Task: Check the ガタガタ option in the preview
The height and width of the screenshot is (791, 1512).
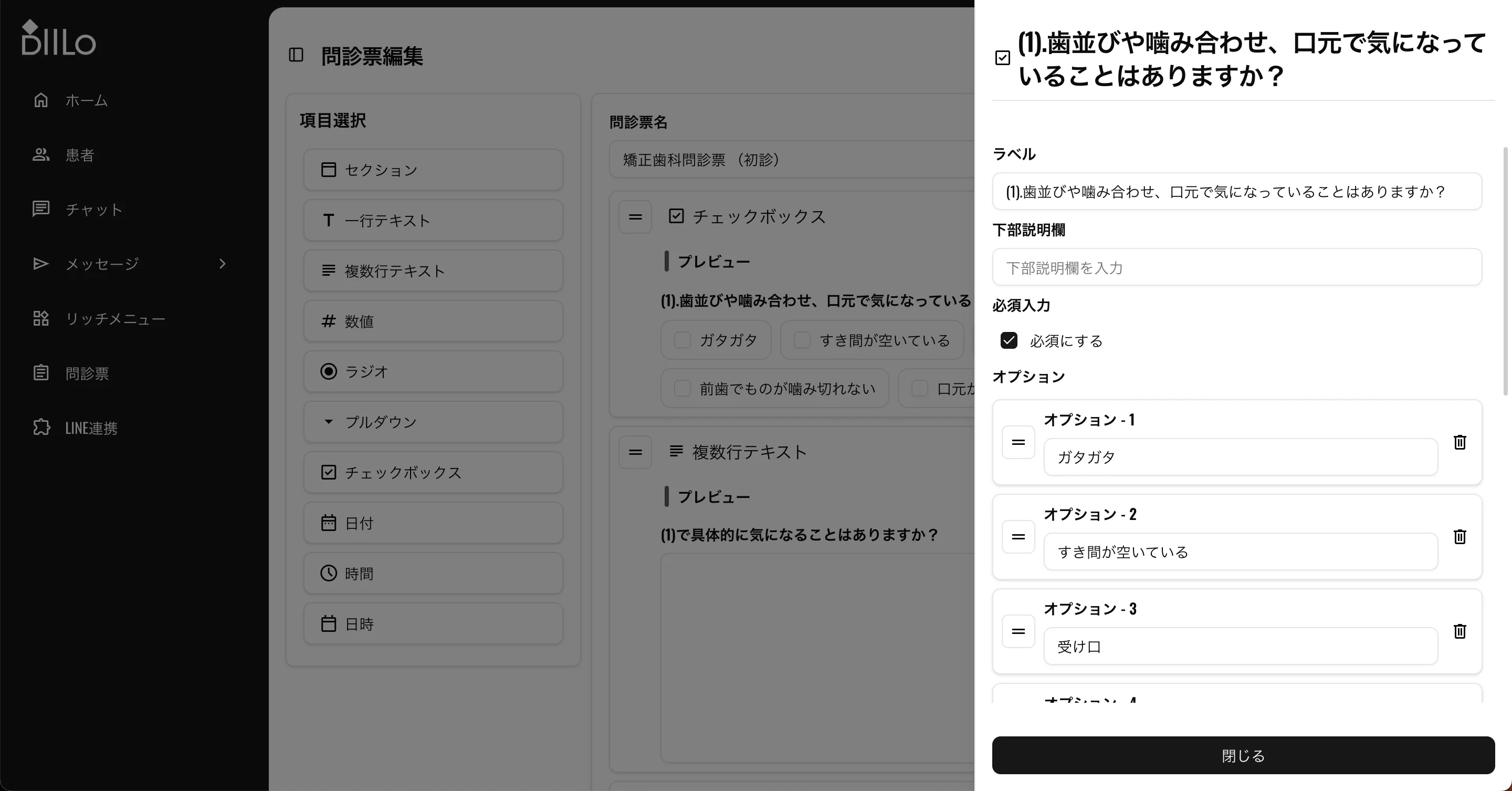Action: (682, 340)
